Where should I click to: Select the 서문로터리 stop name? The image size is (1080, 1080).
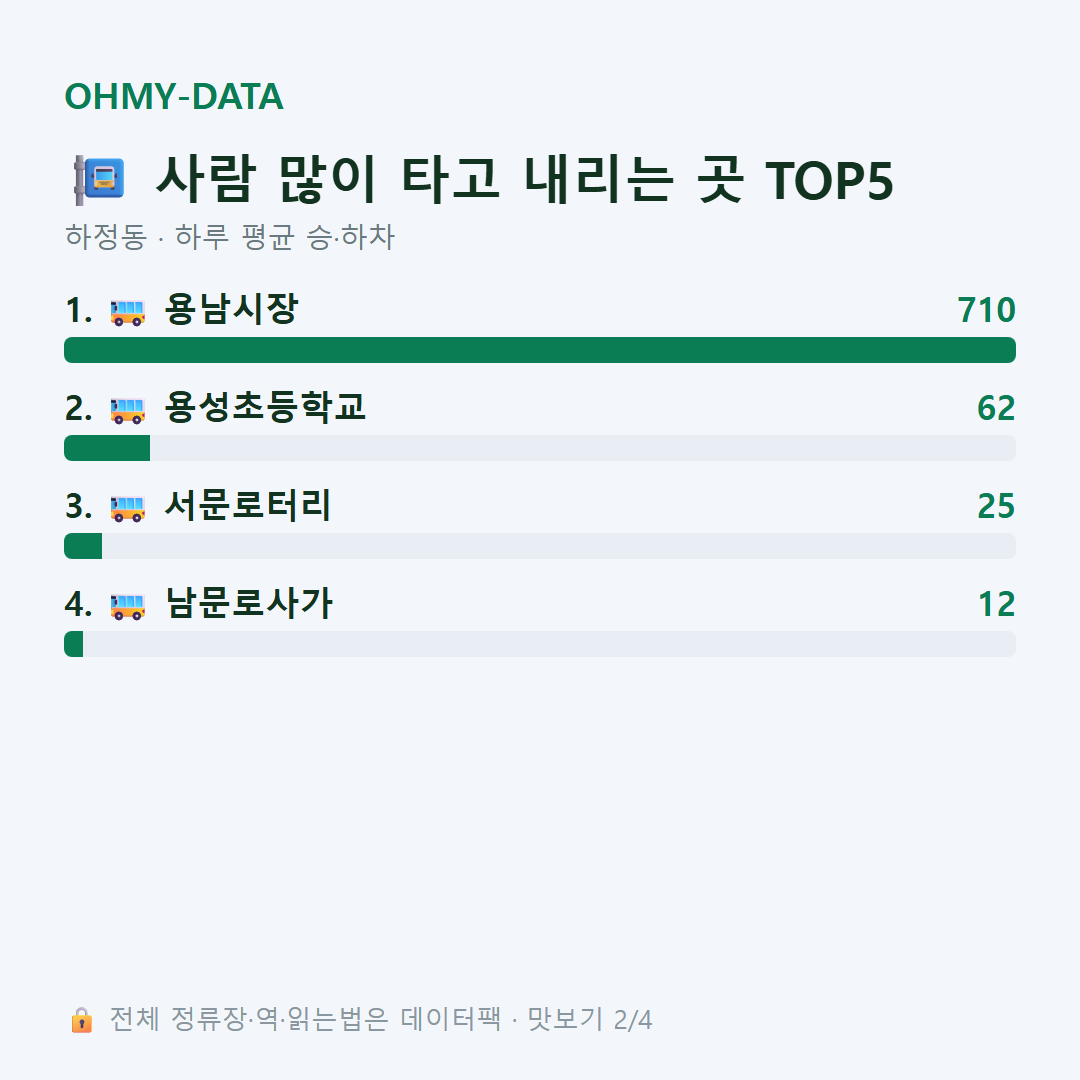click(248, 506)
